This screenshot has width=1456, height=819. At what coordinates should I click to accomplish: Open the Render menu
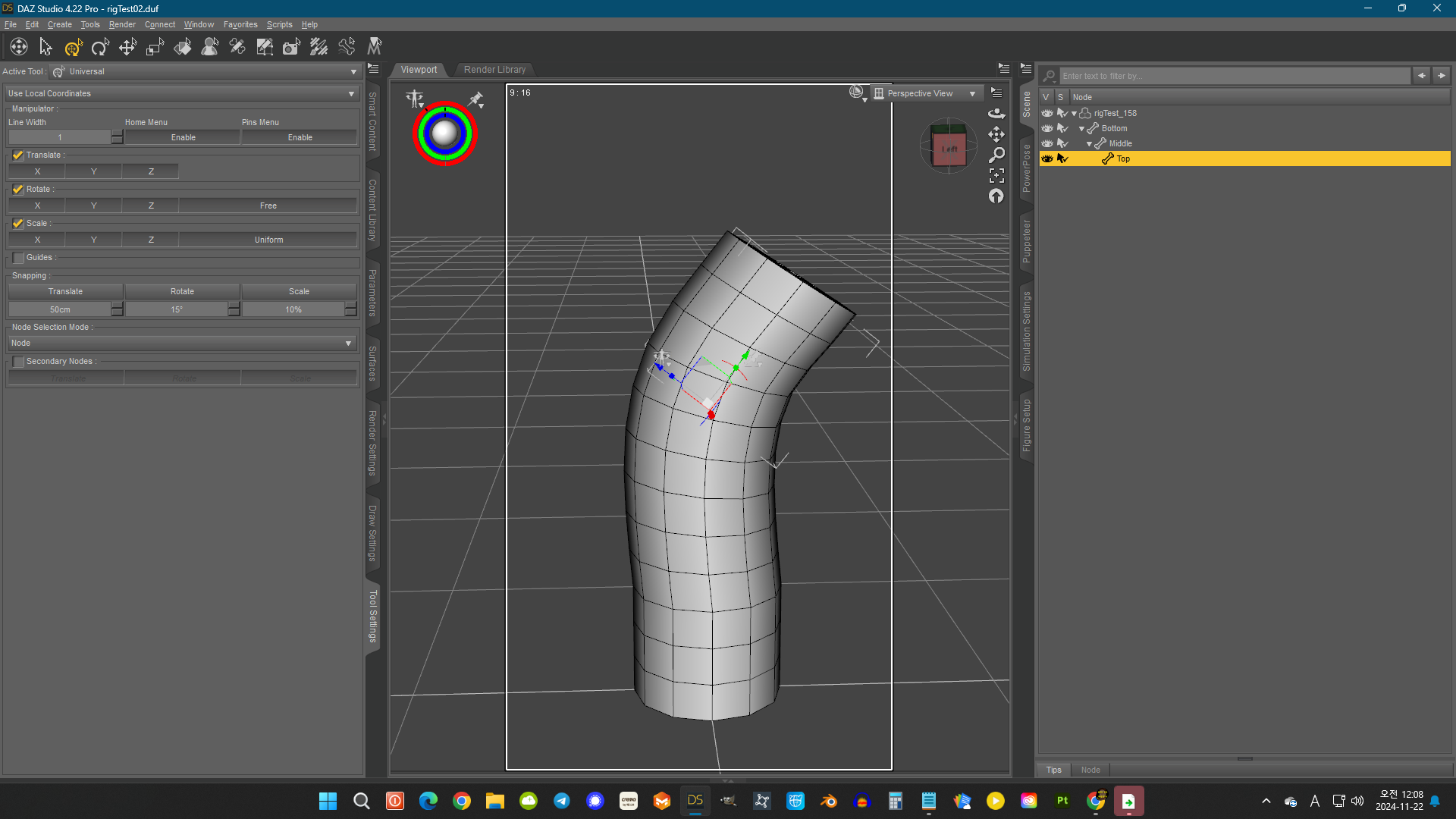point(121,24)
